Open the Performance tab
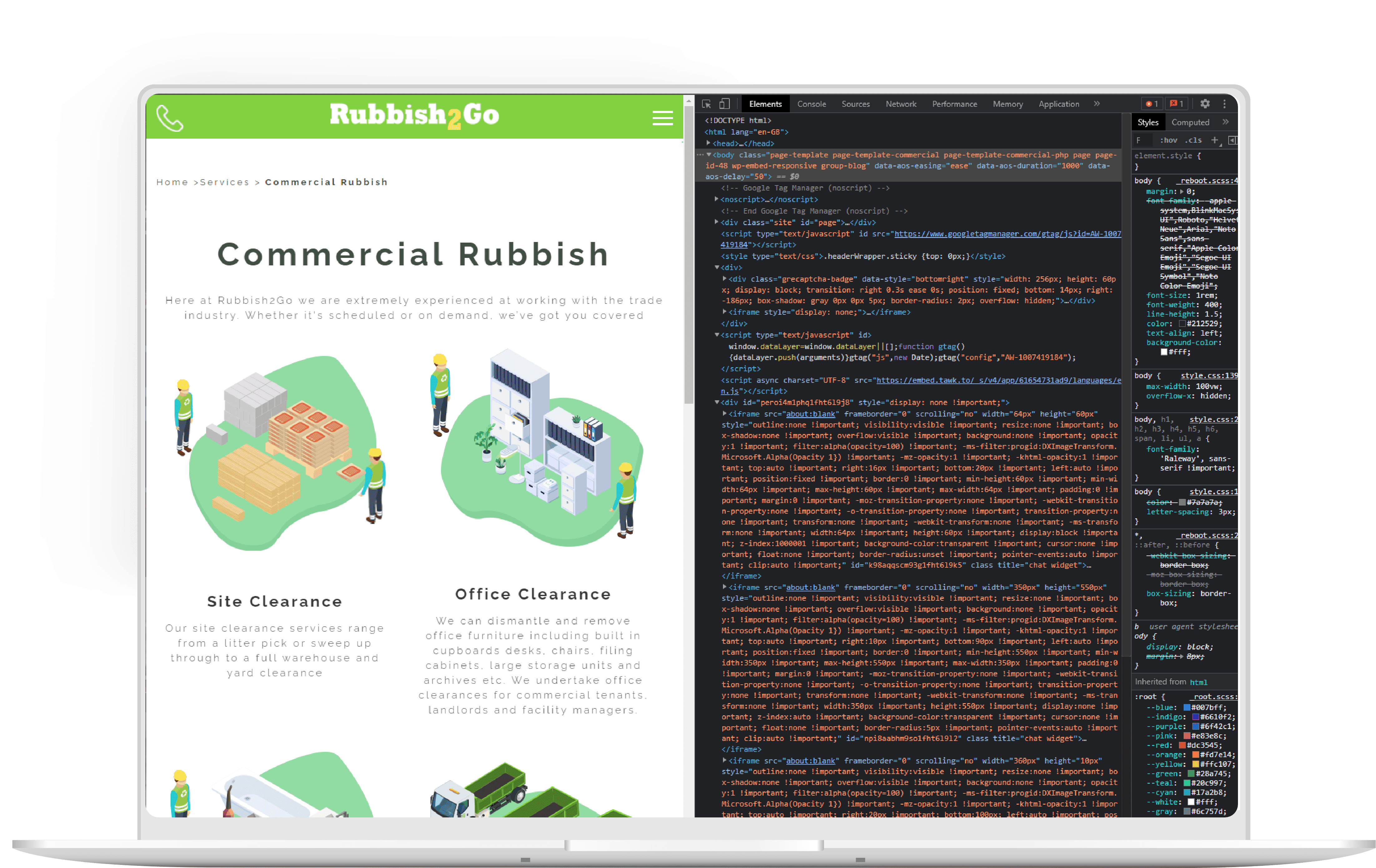1376x868 pixels. point(954,104)
